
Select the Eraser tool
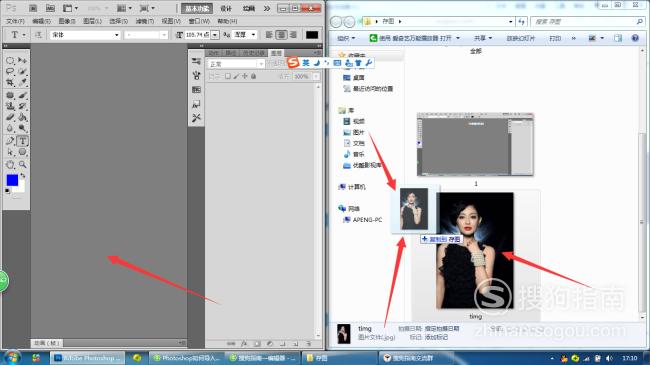click(10, 117)
